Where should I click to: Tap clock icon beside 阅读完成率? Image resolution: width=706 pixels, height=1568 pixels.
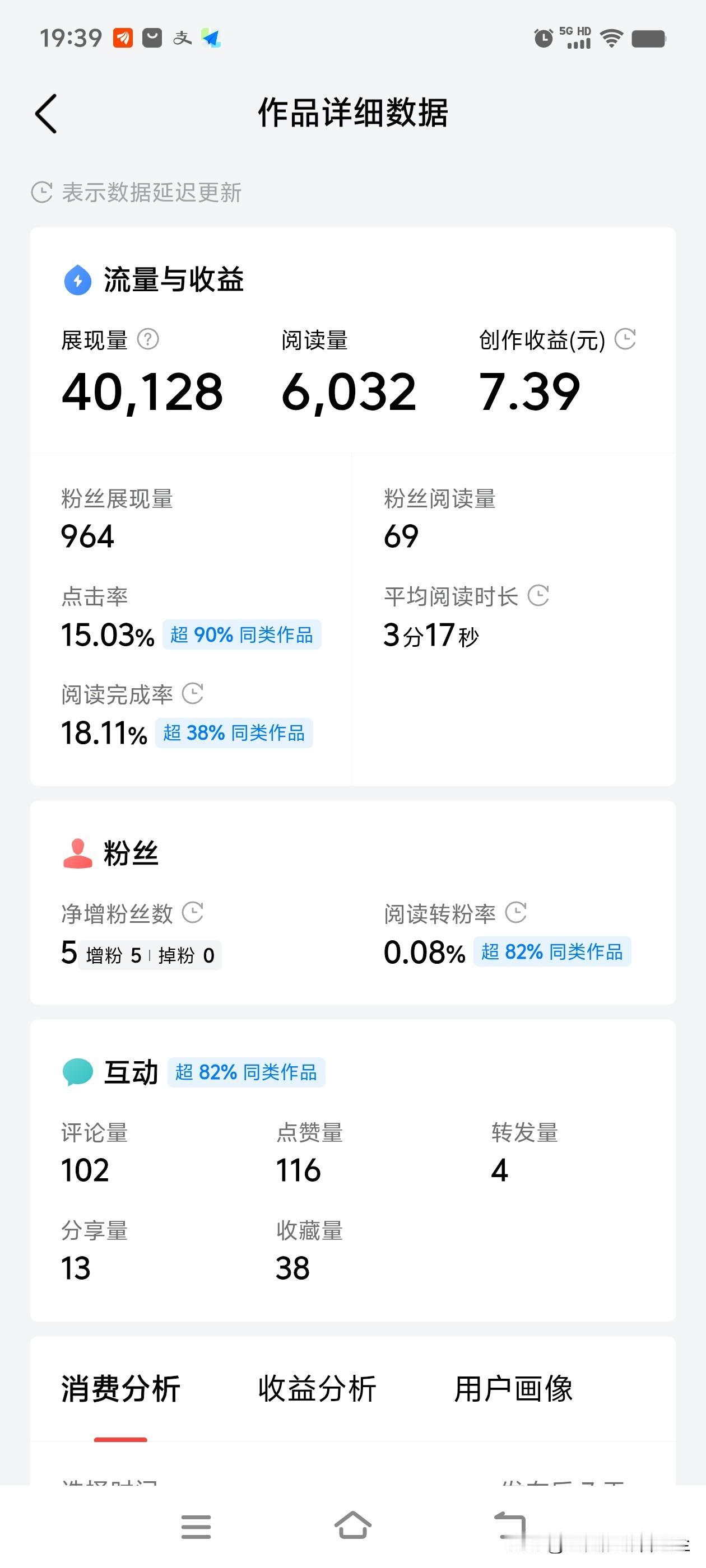(x=193, y=693)
